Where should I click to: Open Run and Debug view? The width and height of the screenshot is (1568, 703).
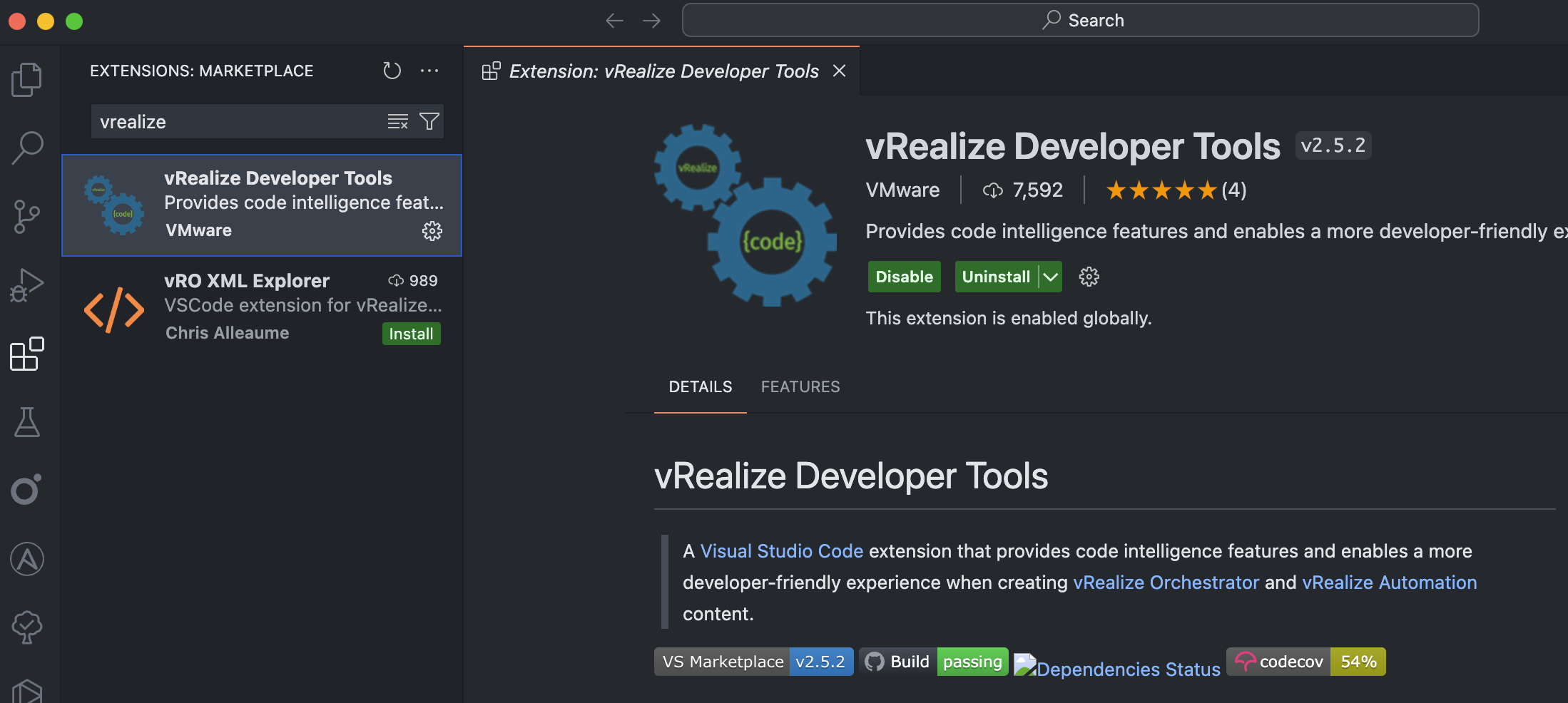point(27,285)
